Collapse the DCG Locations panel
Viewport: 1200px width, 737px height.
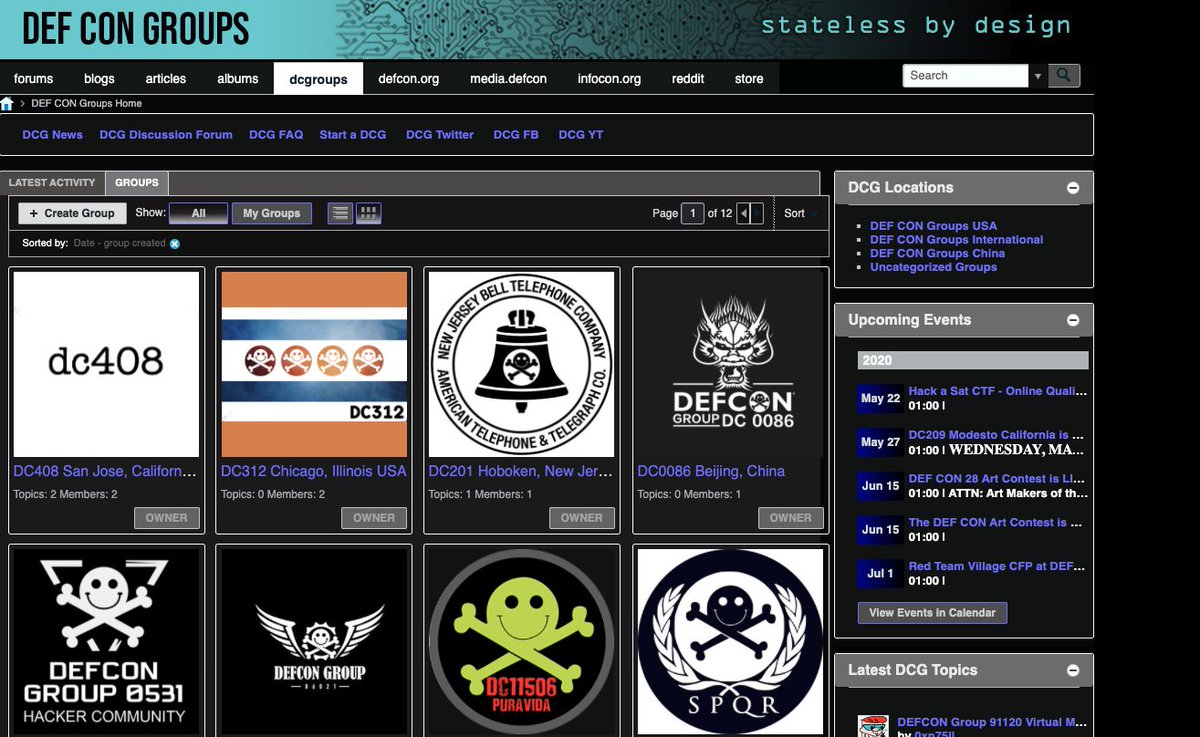click(1073, 188)
